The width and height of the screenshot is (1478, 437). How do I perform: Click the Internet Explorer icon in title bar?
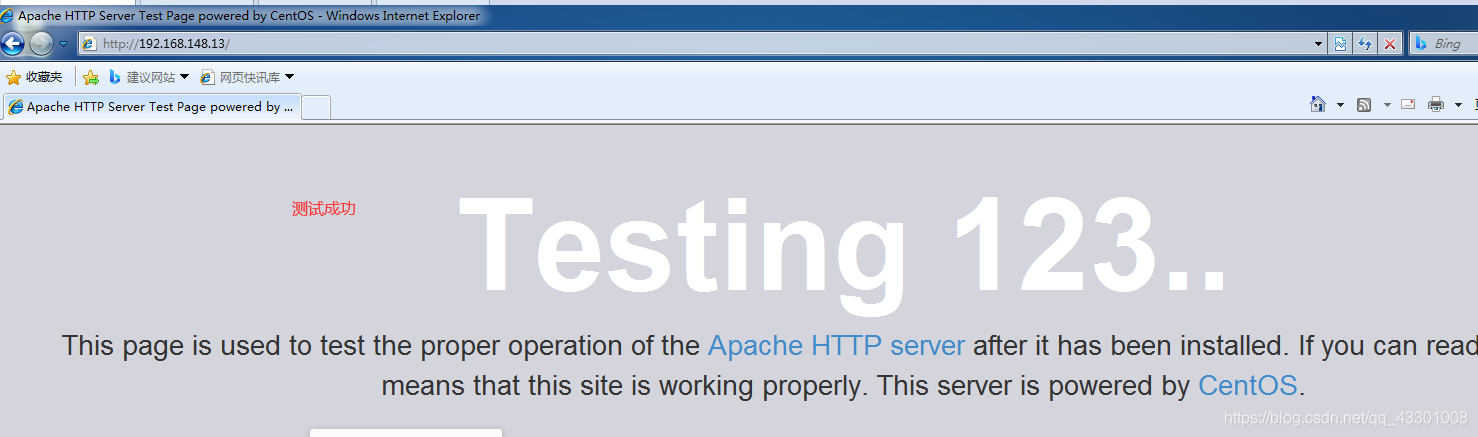(8, 15)
